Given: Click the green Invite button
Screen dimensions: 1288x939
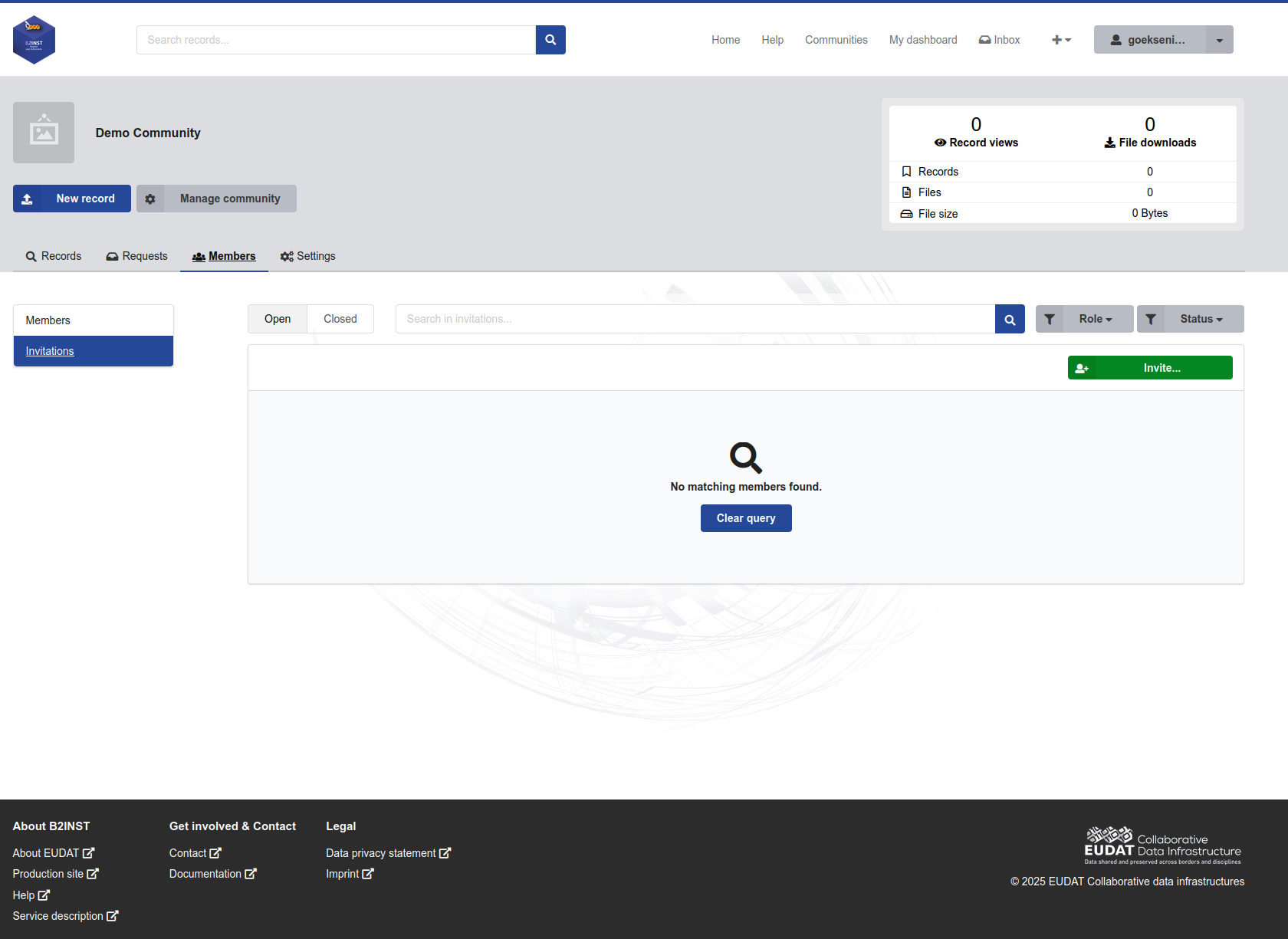Looking at the screenshot, I should click(x=1150, y=368).
